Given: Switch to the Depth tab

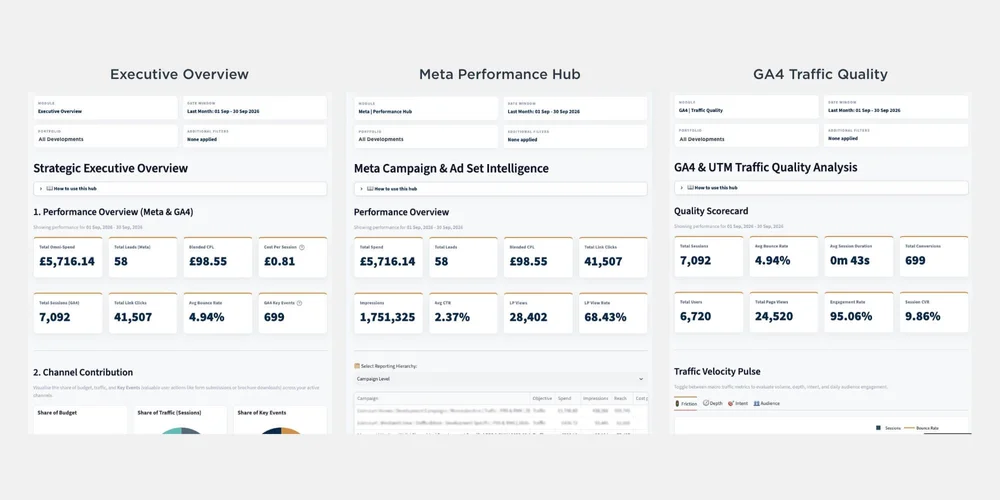Looking at the screenshot, I should point(713,404).
